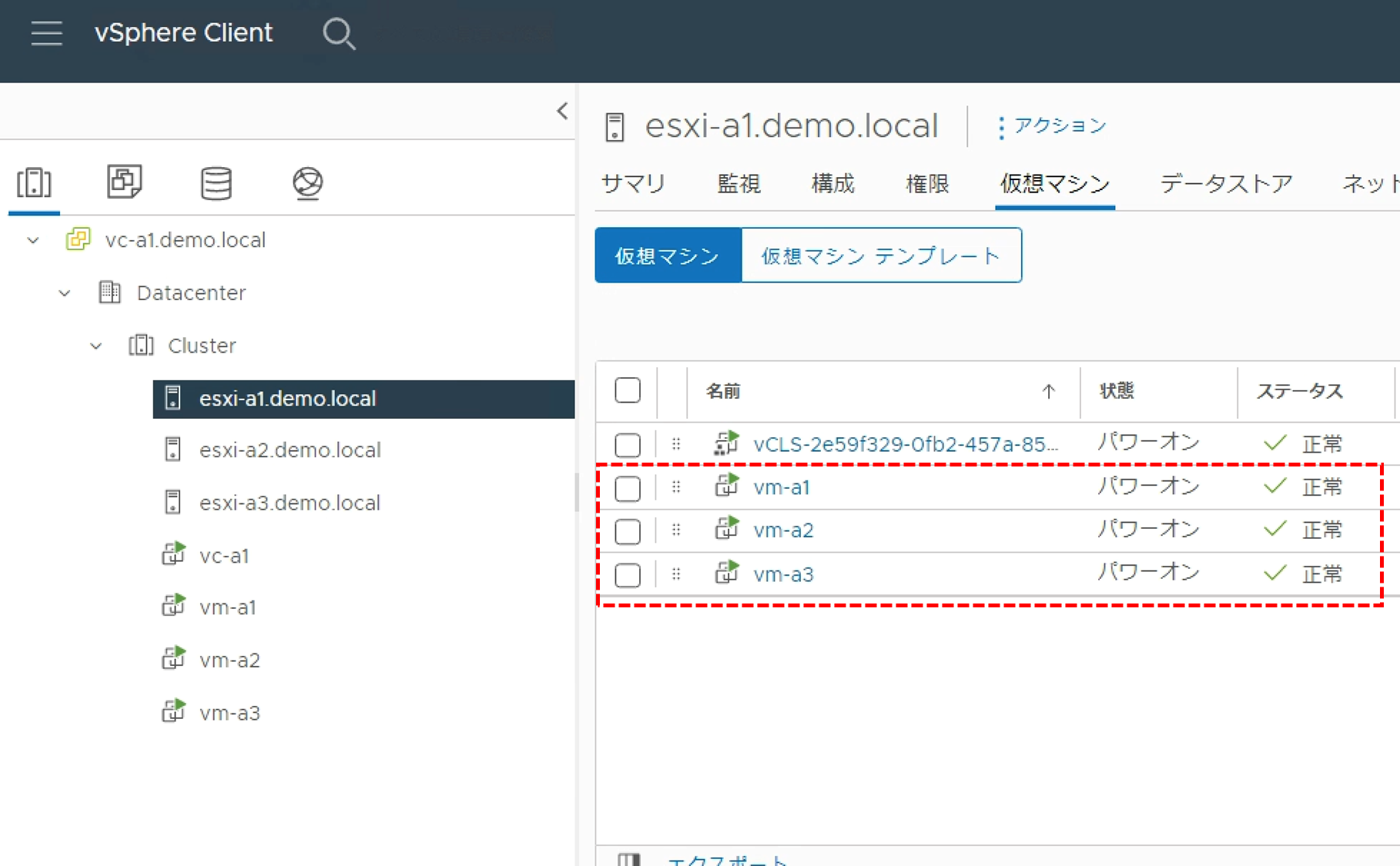Collapse the left navigation panel
This screenshot has height=866, width=1400.
coord(562,111)
